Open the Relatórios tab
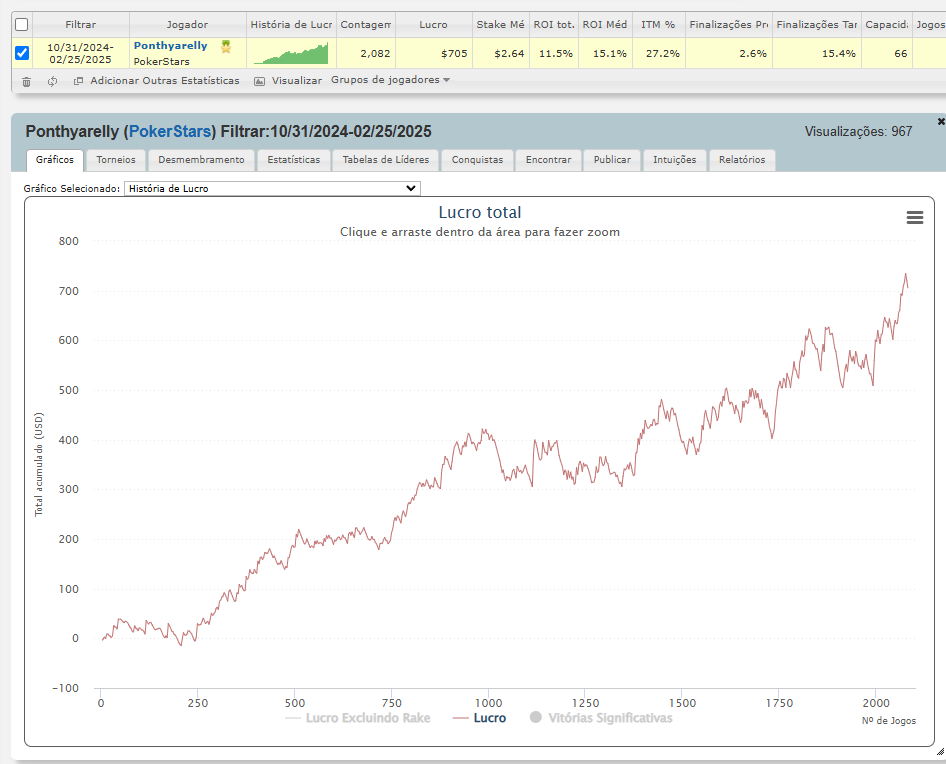Image resolution: width=946 pixels, height=764 pixels. tap(742, 160)
